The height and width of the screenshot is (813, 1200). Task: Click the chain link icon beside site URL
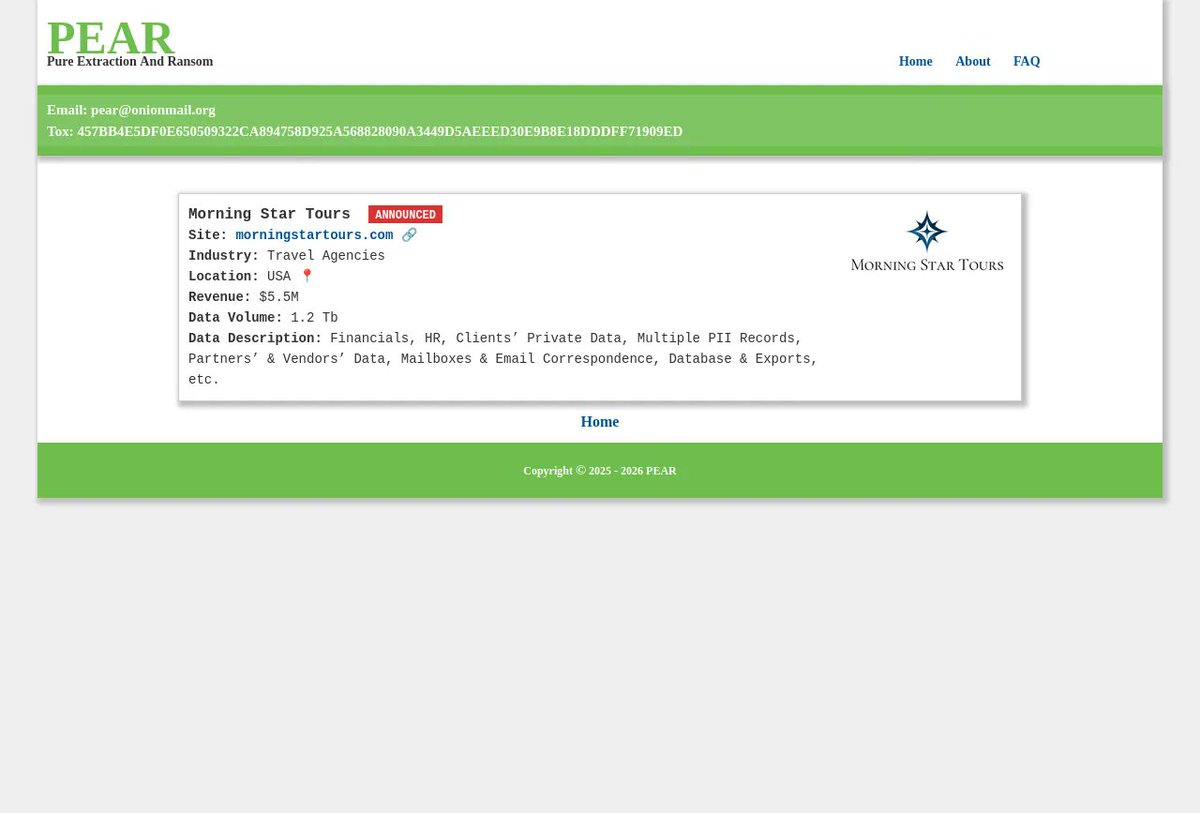click(409, 235)
